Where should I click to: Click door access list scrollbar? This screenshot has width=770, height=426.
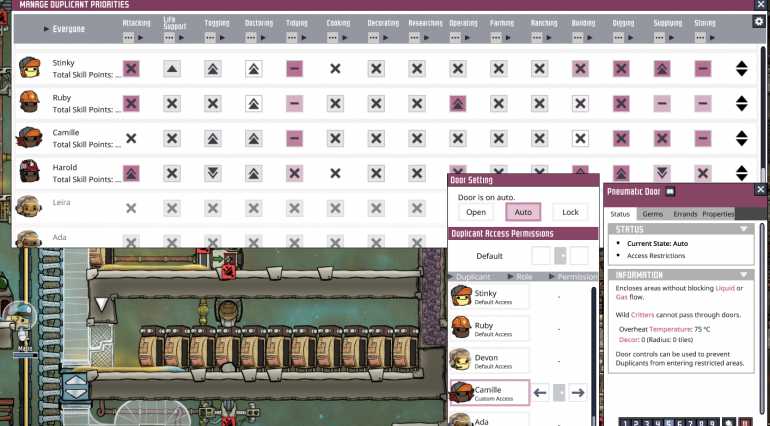coord(593,354)
